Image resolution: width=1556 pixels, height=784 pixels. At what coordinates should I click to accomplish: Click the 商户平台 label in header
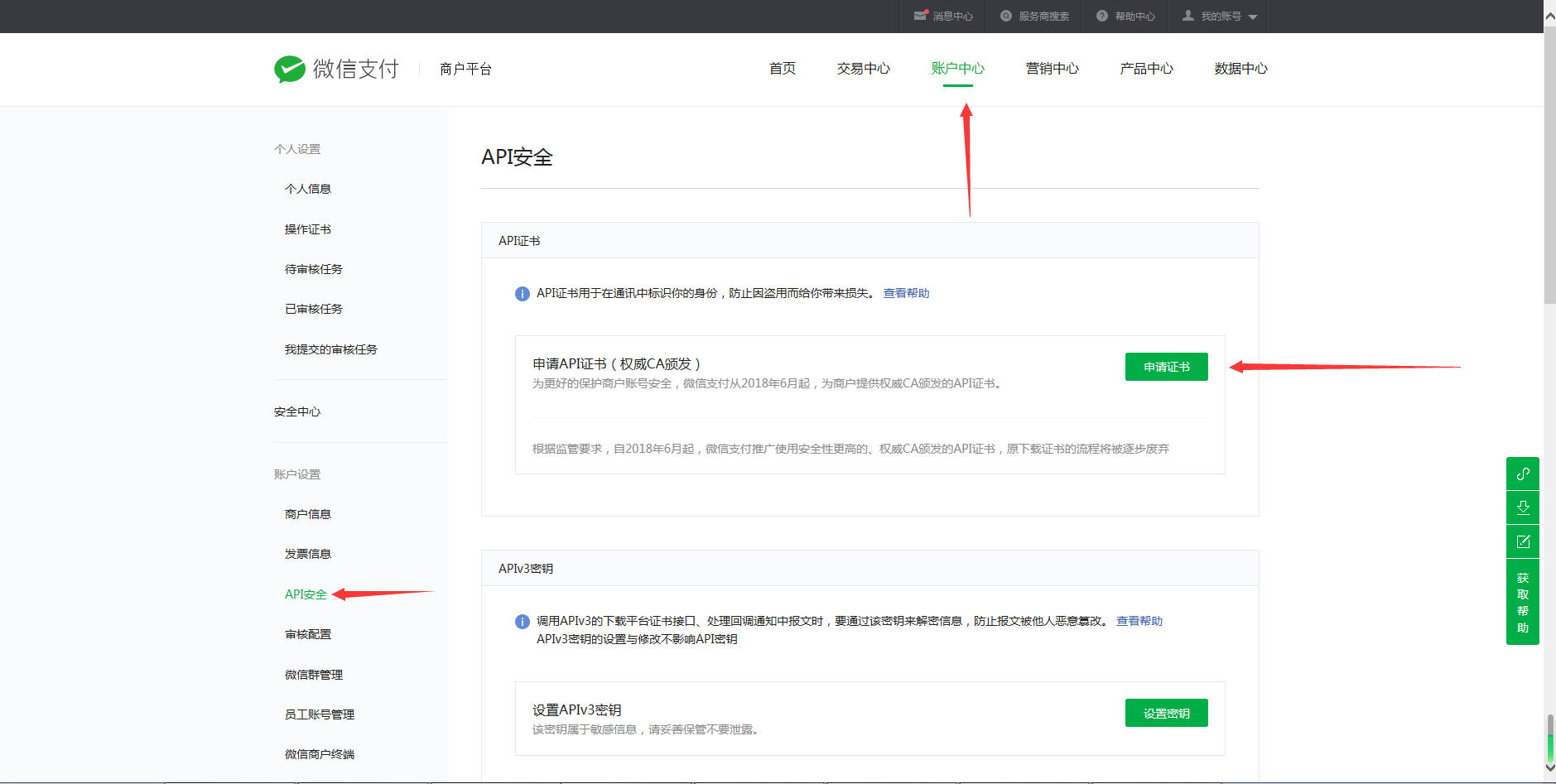[466, 69]
